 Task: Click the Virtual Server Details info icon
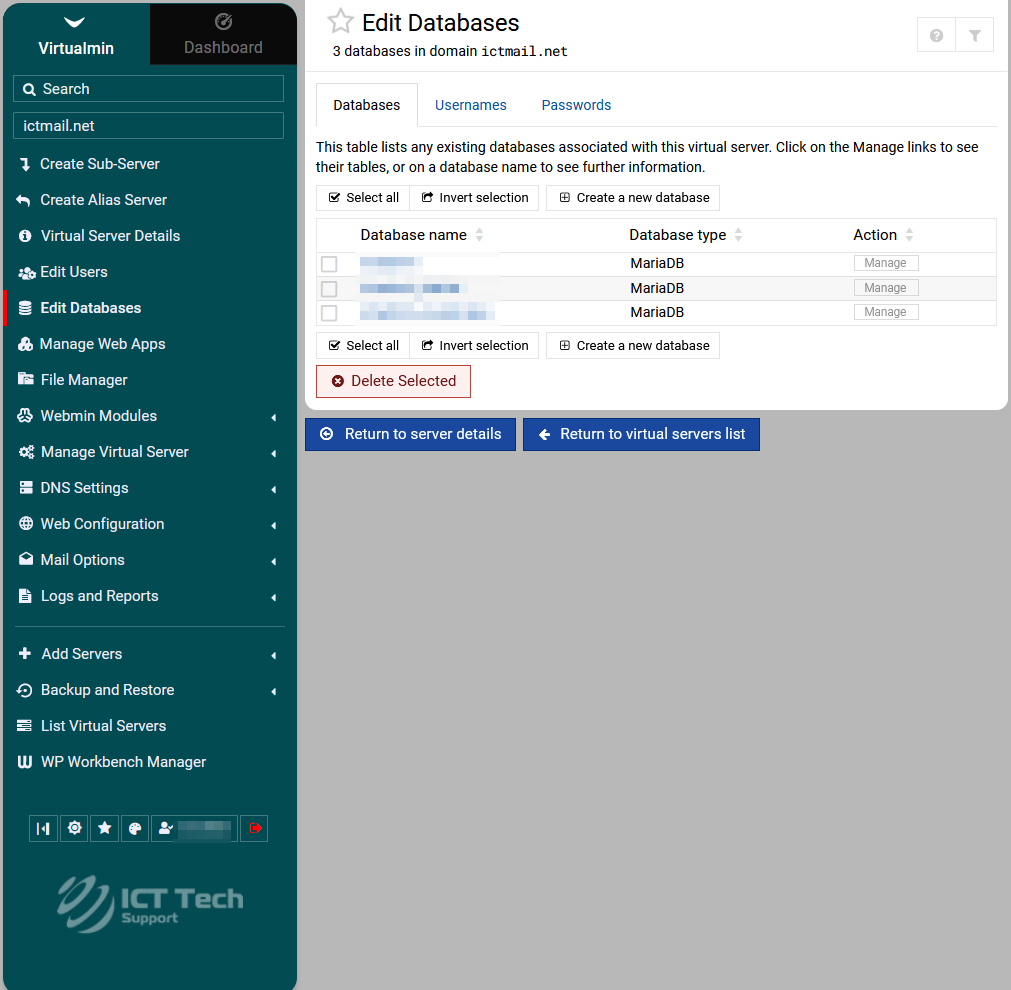coord(25,236)
